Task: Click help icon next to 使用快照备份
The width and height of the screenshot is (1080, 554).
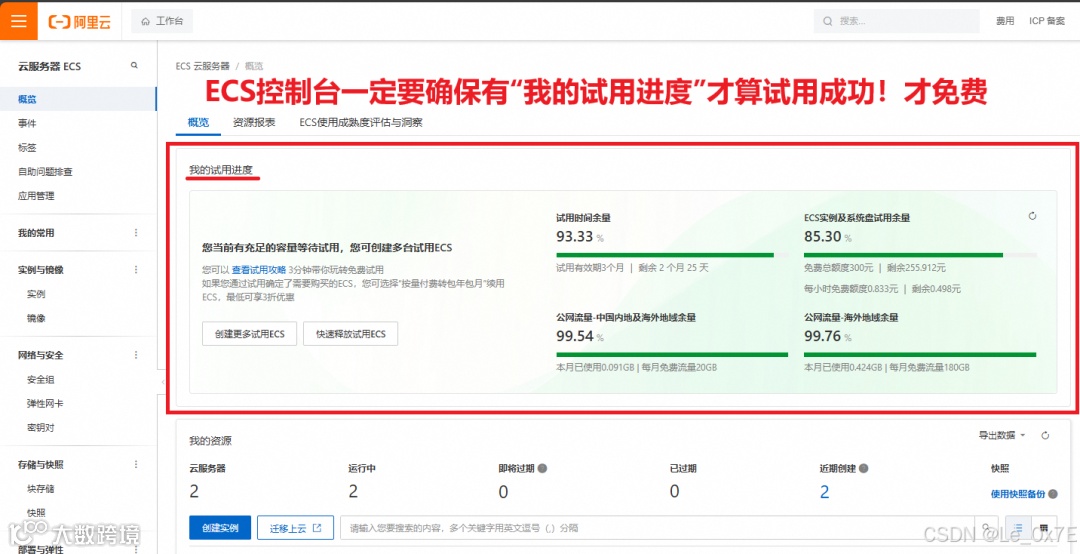Action: [x=1053, y=493]
